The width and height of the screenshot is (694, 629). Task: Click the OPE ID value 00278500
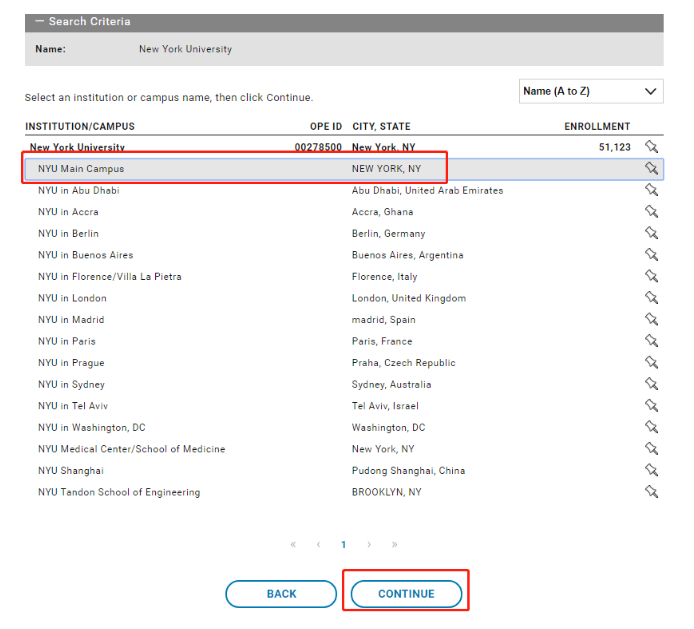click(318, 147)
